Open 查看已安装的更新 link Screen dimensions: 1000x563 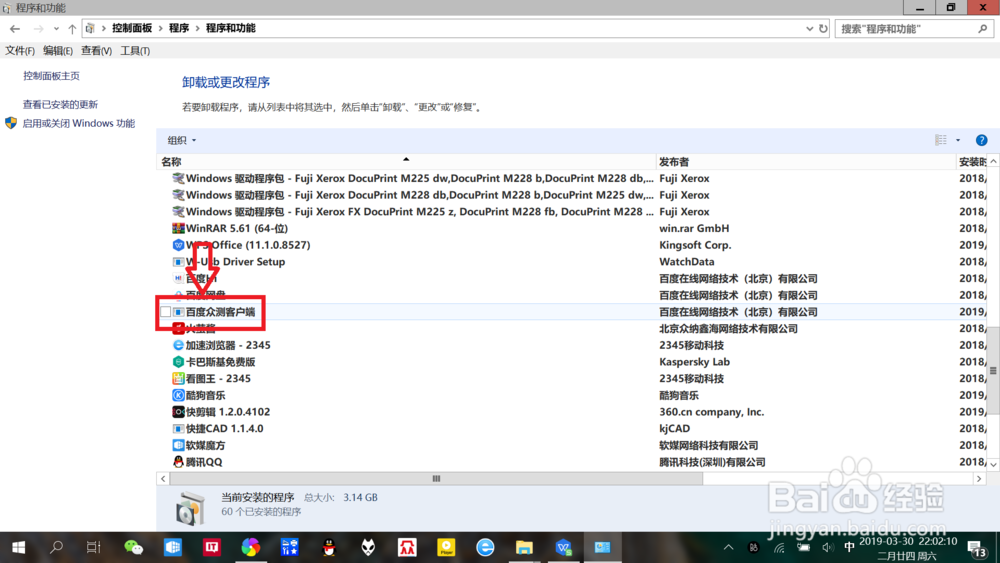[x=61, y=105]
